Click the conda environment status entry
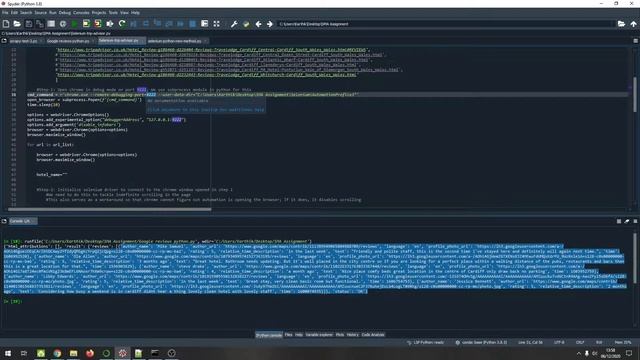This screenshot has width=640, height=360. pos(481,342)
